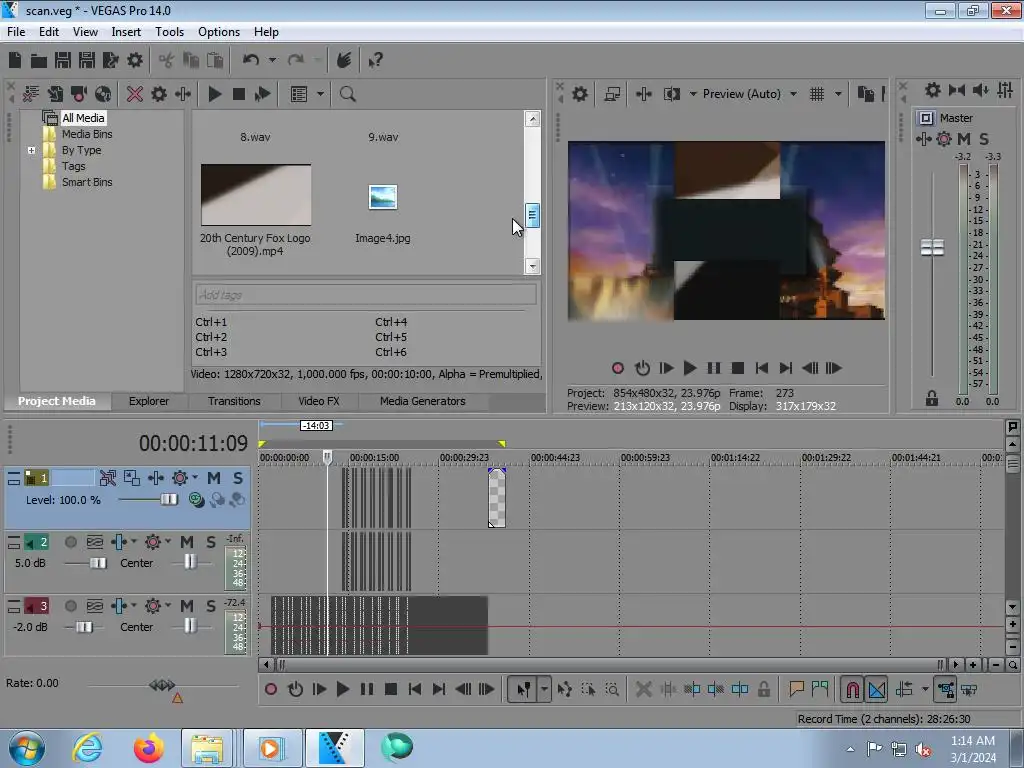Toggle Enable Snapping magnet button
This screenshot has width=1024, height=768.
[852, 689]
